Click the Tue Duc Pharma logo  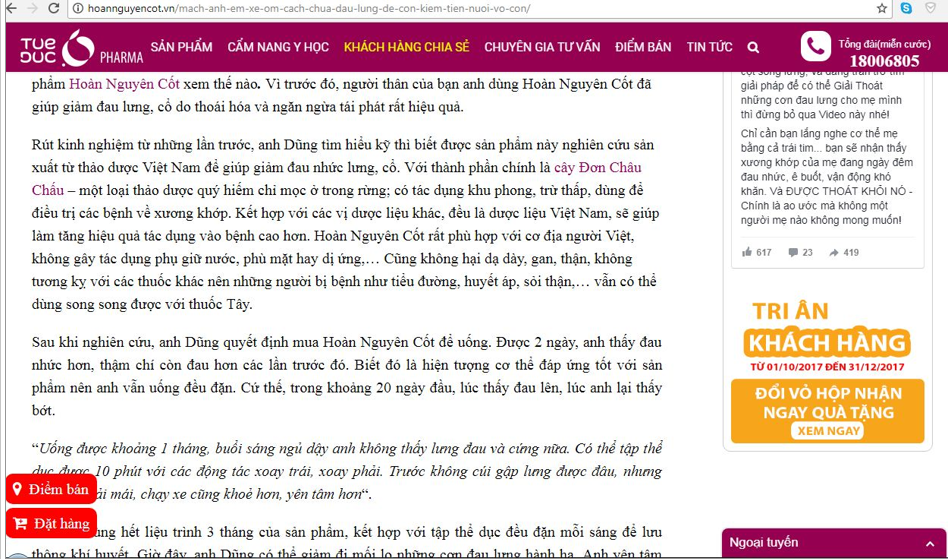pos(71,47)
